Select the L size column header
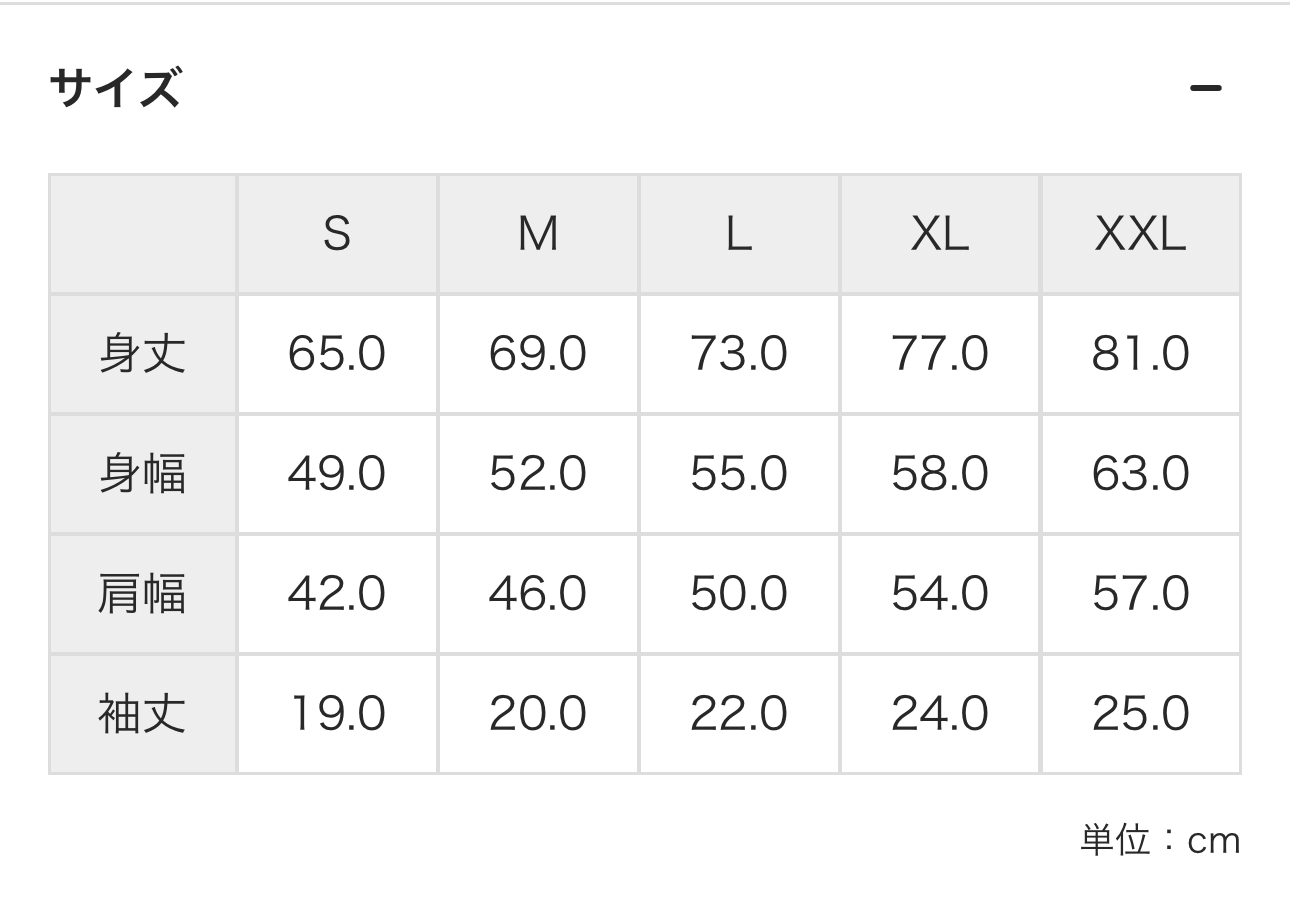The width and height of the screenshot is (1290, 918). click(739, 234)
